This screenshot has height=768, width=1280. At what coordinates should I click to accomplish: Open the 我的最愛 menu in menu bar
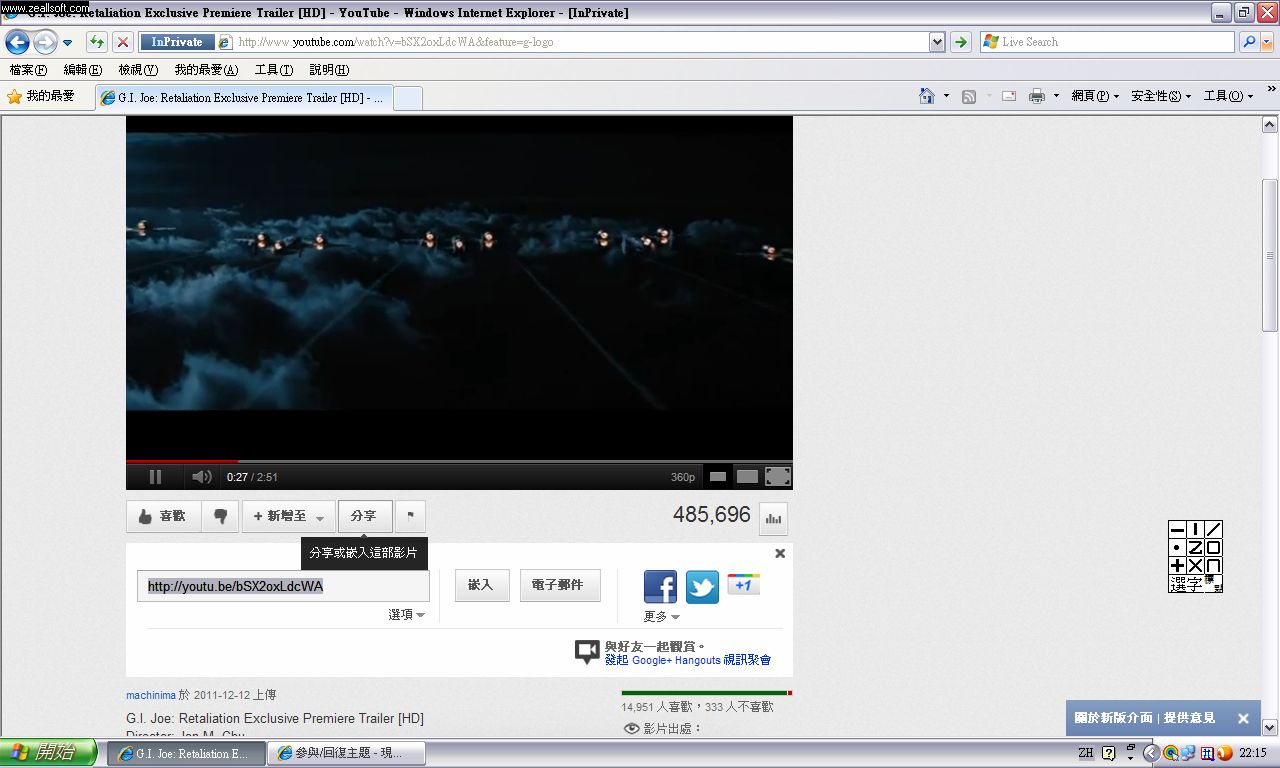pos(205,70)
